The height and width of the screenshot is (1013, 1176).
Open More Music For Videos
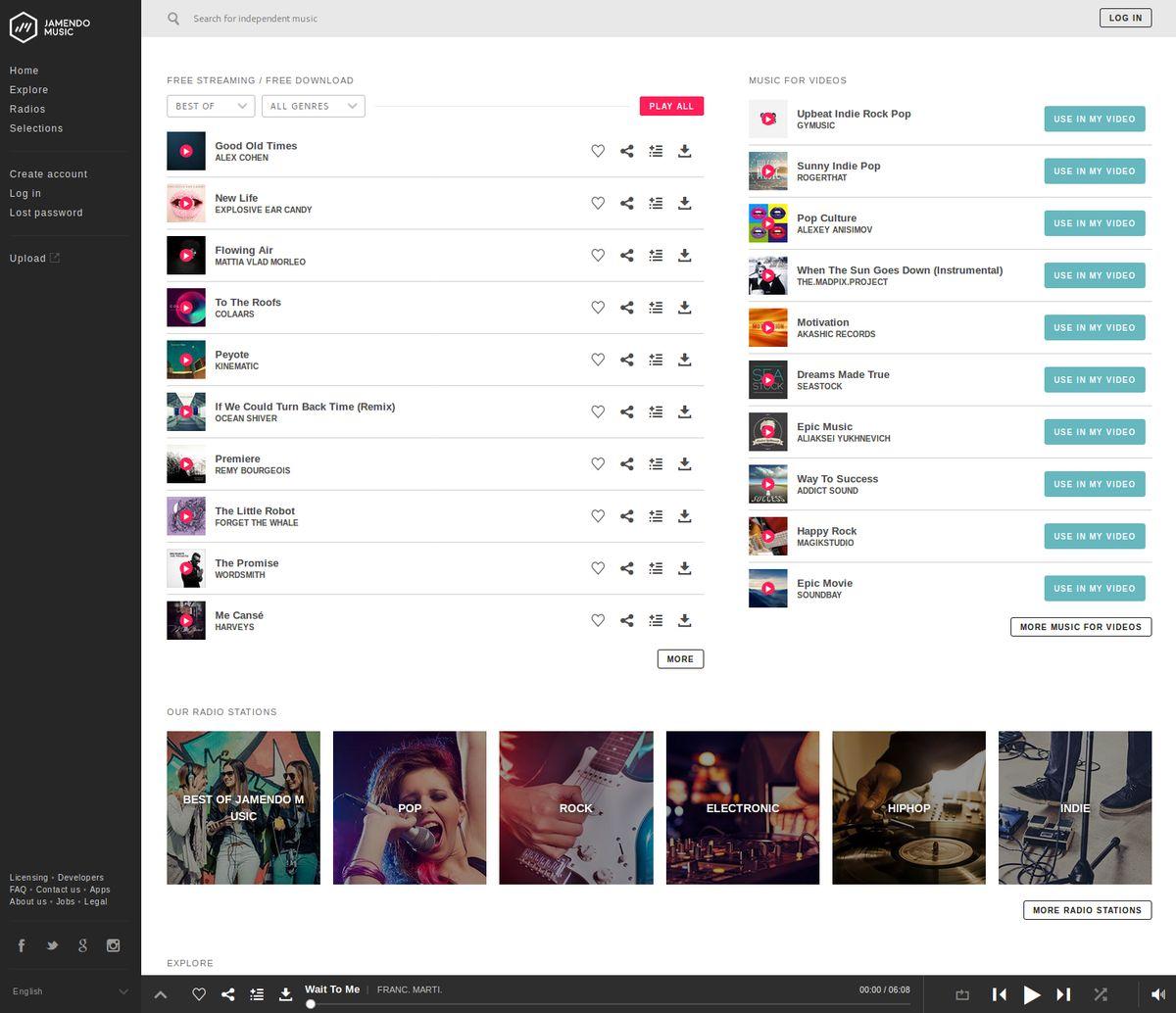tap(1081, 627)
